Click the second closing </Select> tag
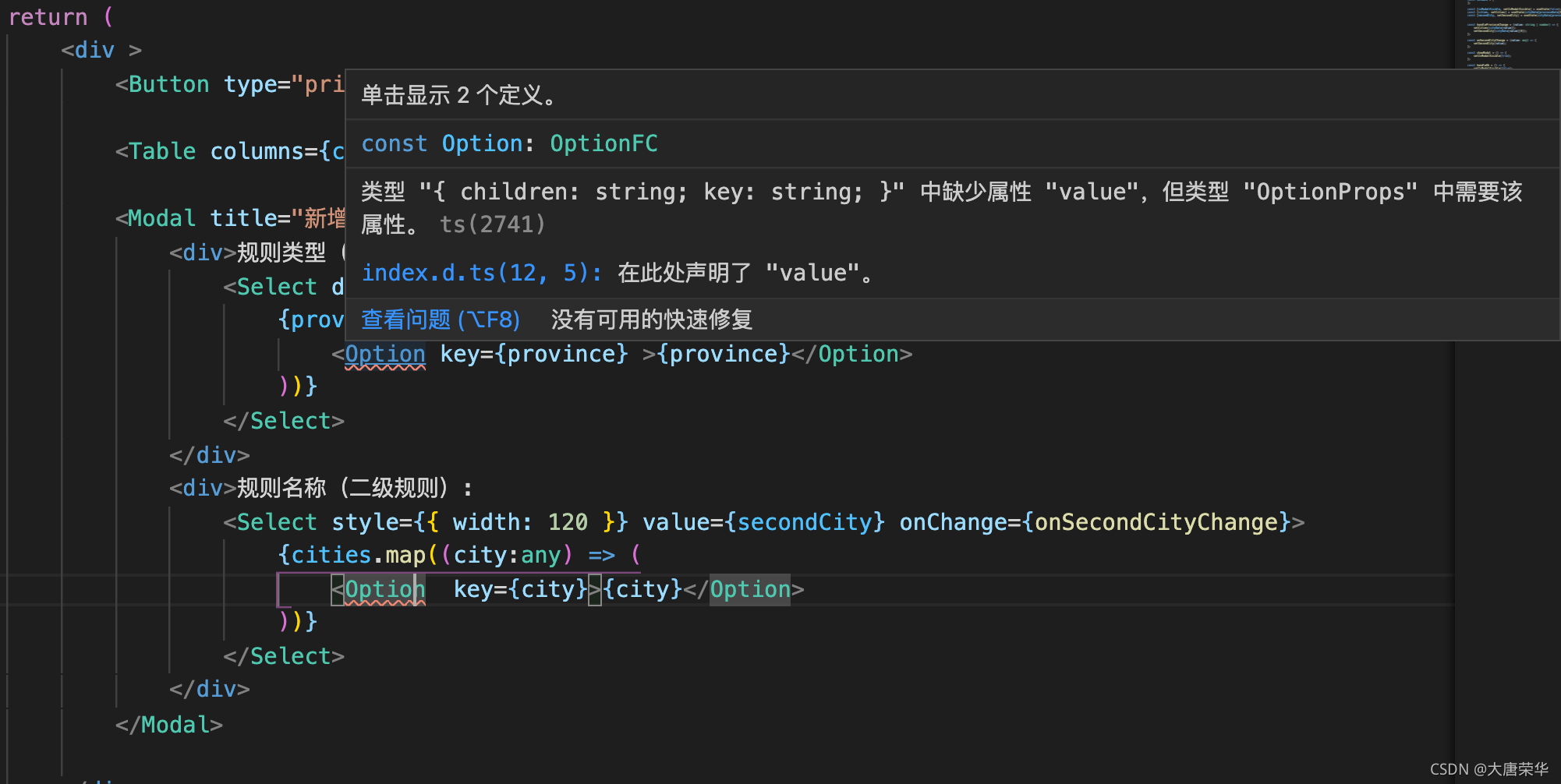This screenshot has width=1561, height=784. (284, 656)
